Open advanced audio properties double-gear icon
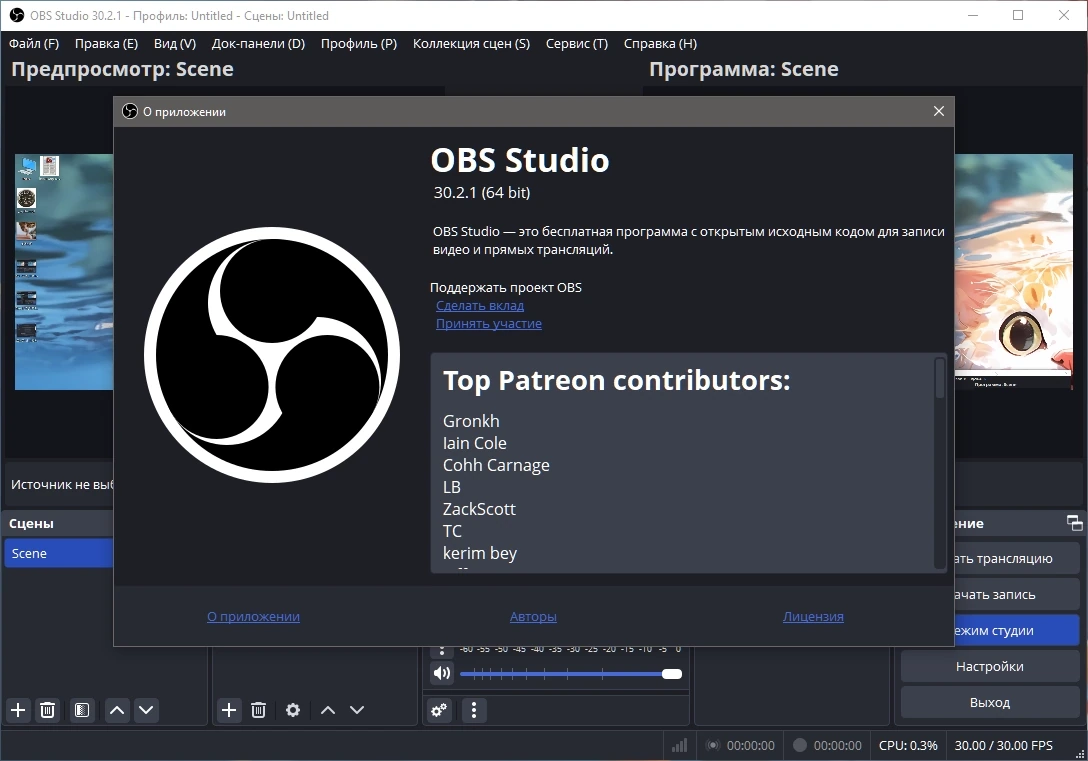The width and height of the screenshot is (1088, 761). pos(439,710)
